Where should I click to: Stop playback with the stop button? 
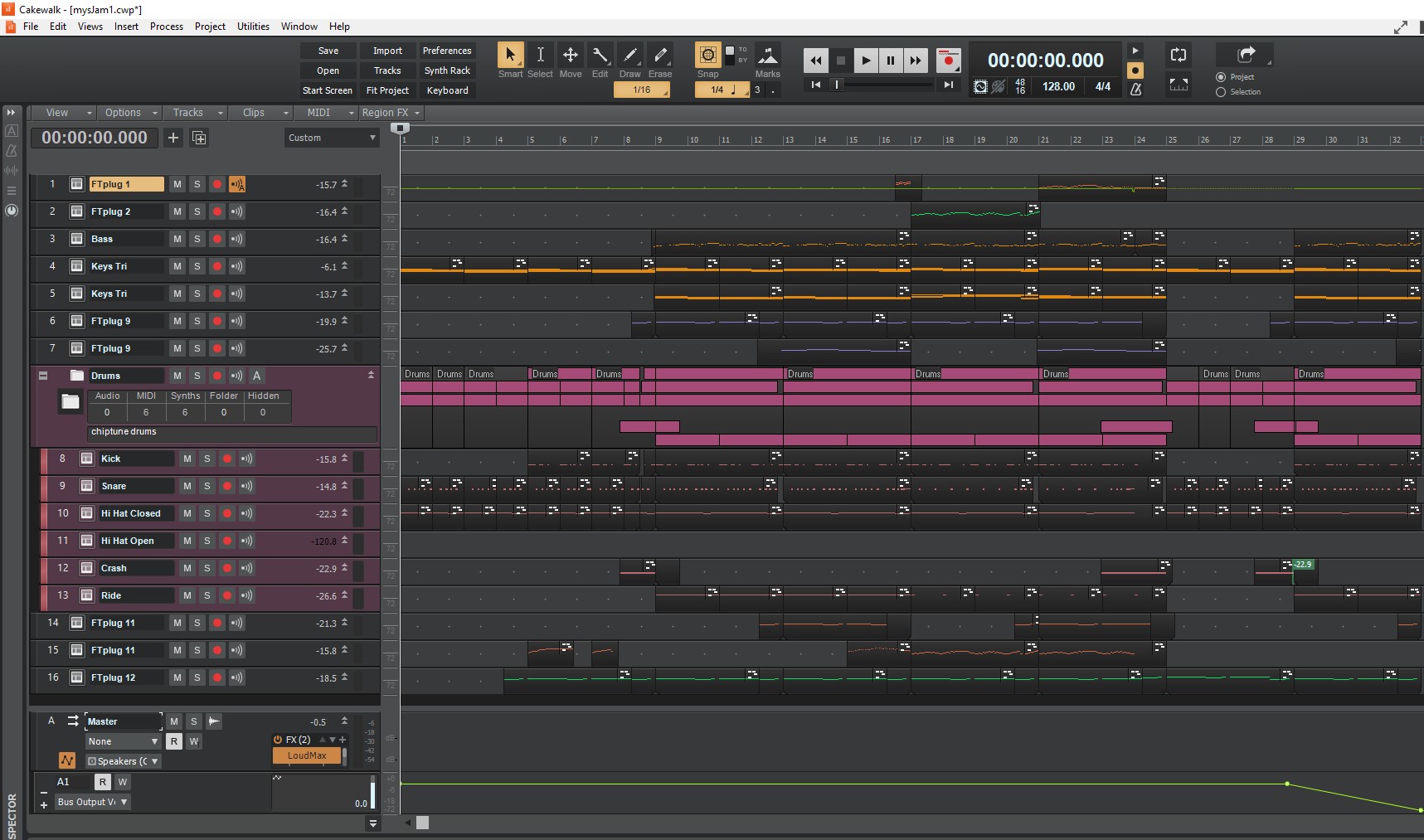pyautogui.click(x=841, y=61)
